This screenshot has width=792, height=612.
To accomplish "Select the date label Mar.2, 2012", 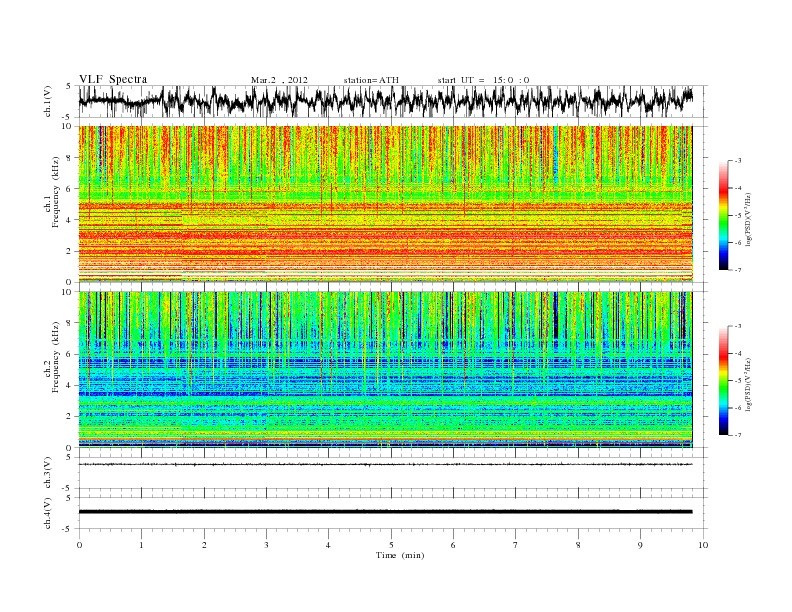I will coord(279,80).
